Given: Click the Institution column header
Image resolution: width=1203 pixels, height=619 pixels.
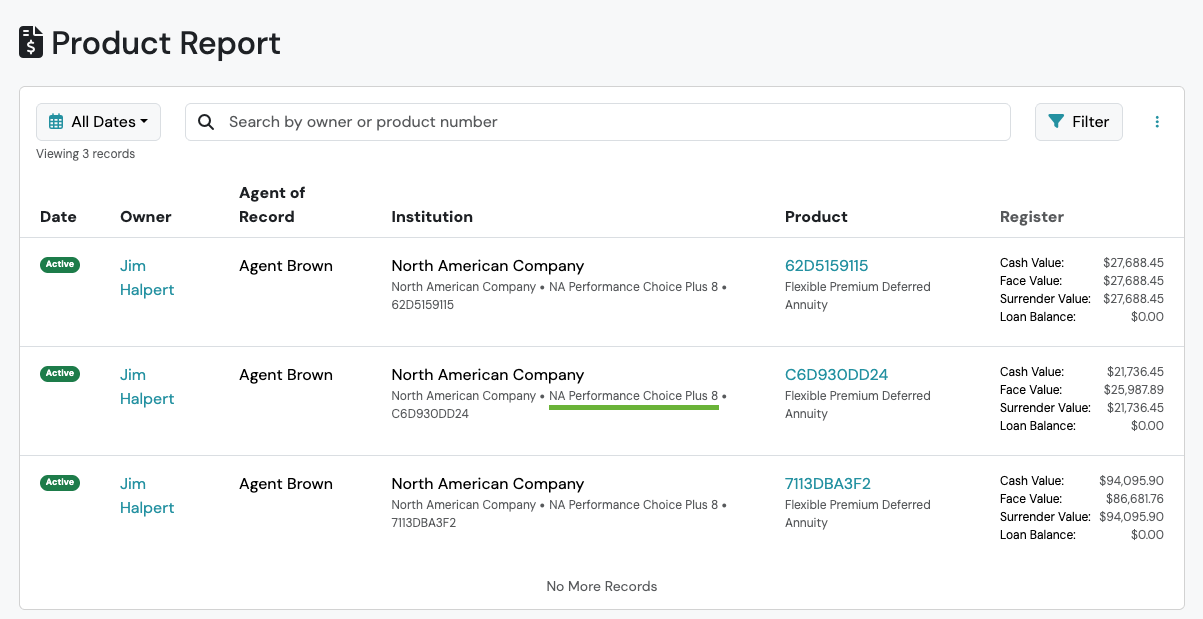Looking at the screenshot, I should [432, 217].
